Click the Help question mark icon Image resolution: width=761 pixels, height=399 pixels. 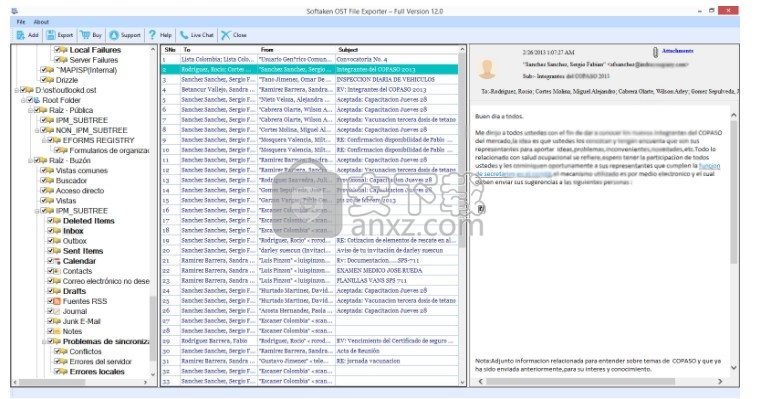(x=152, y=34)
